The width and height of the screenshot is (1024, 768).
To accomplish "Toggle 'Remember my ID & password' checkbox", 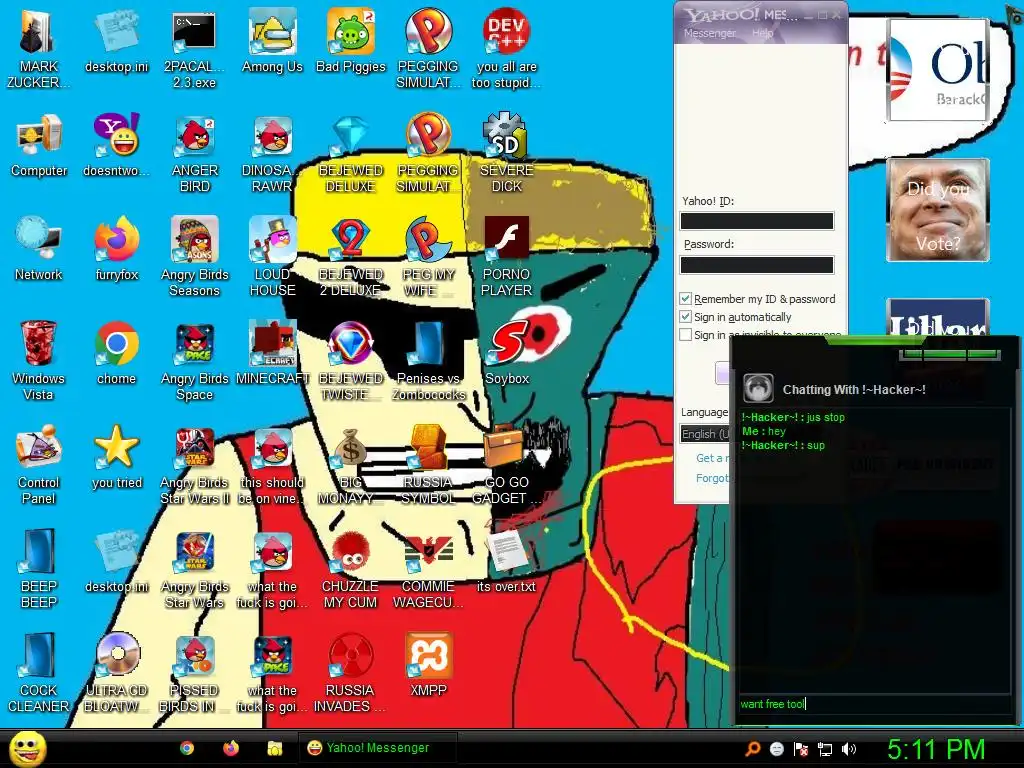I will pyautogui.click(x=685, y=298).
